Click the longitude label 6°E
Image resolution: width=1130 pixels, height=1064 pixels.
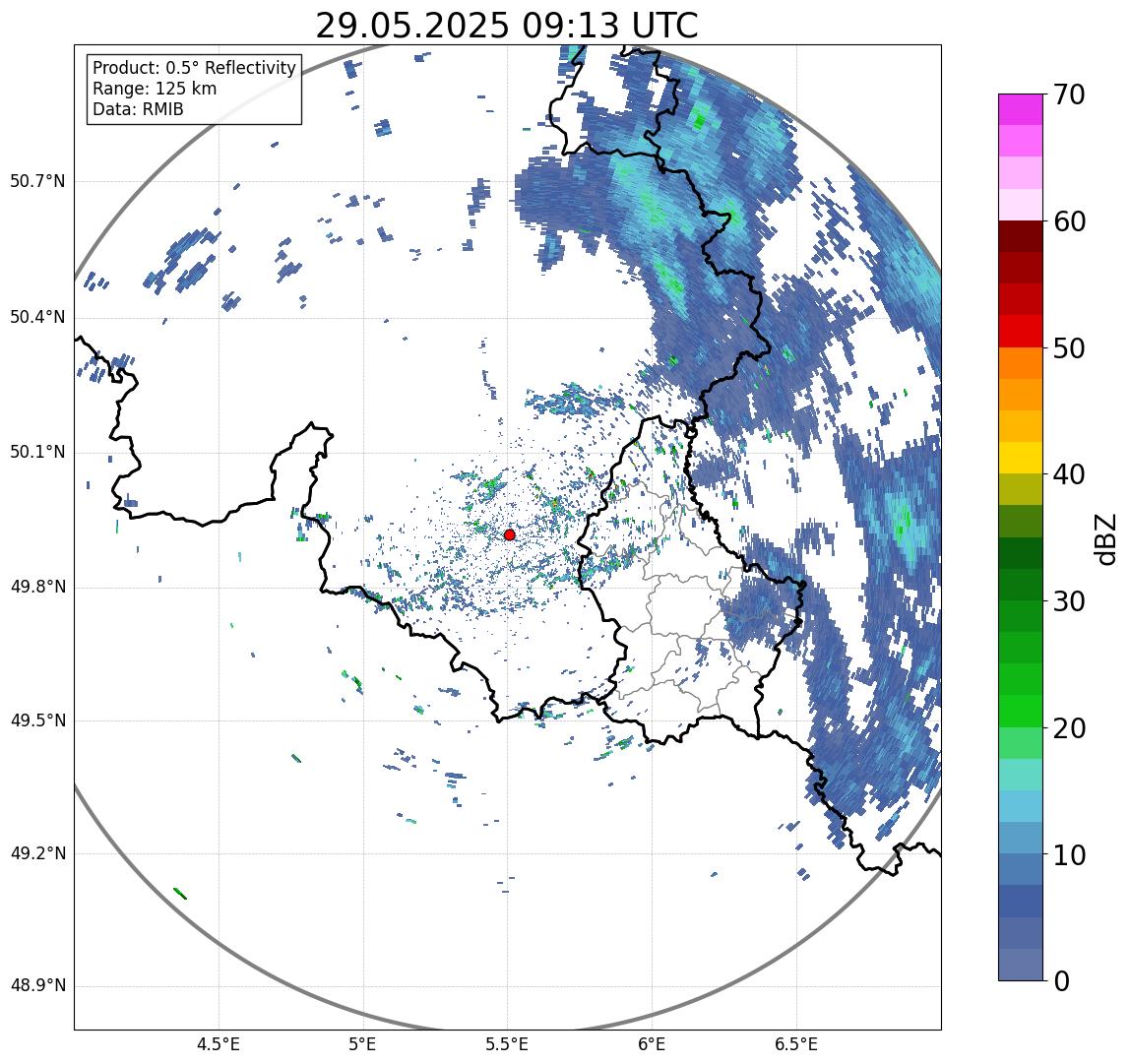point(653,1044)
